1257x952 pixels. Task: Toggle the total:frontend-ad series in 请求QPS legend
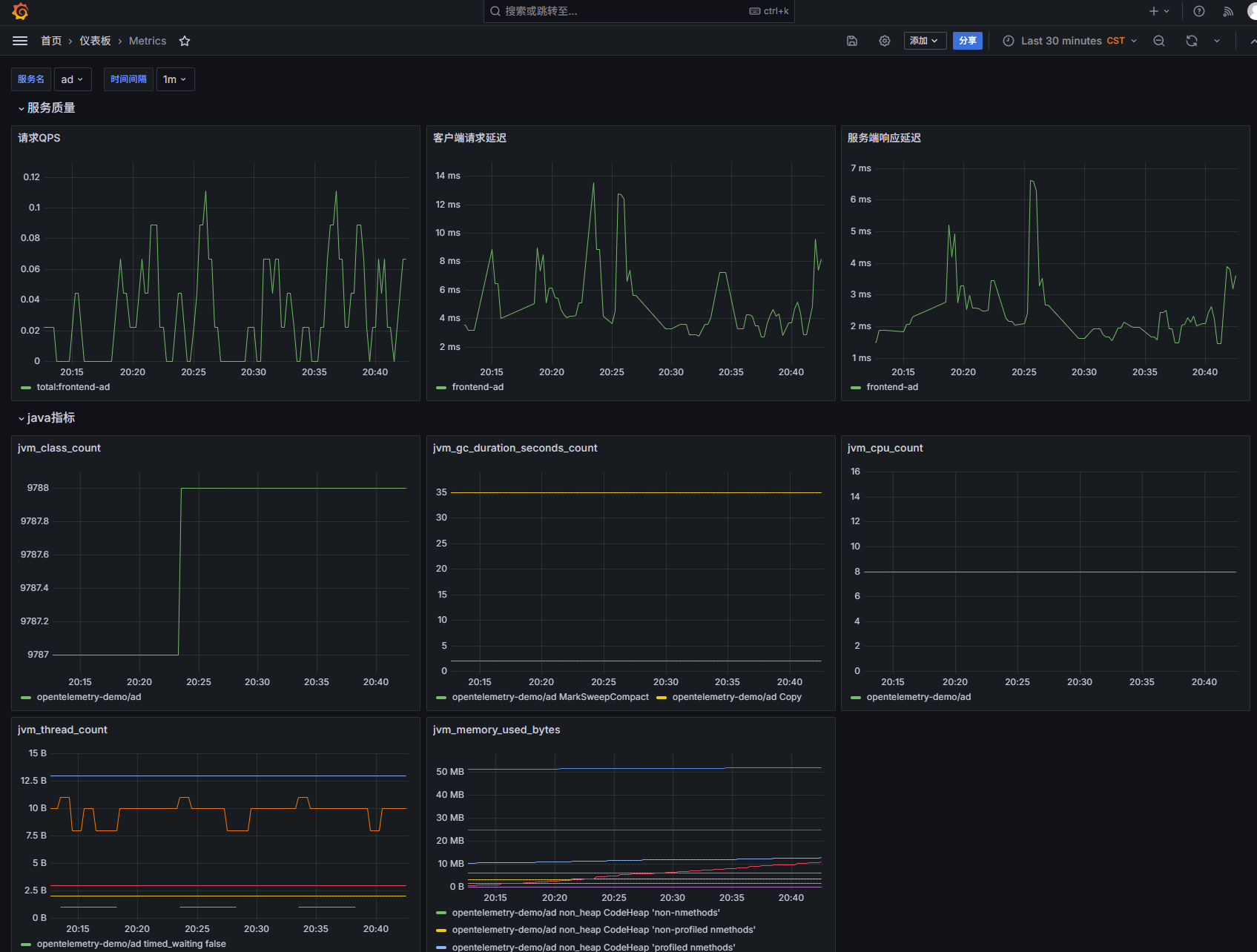[x=73, y=387]
